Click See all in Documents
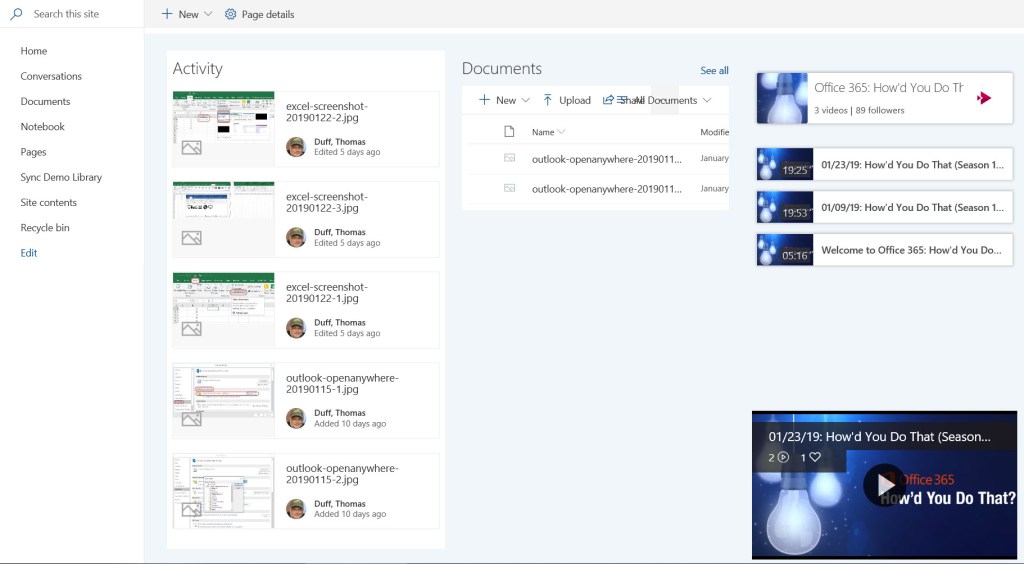 [x=714, y=70]
